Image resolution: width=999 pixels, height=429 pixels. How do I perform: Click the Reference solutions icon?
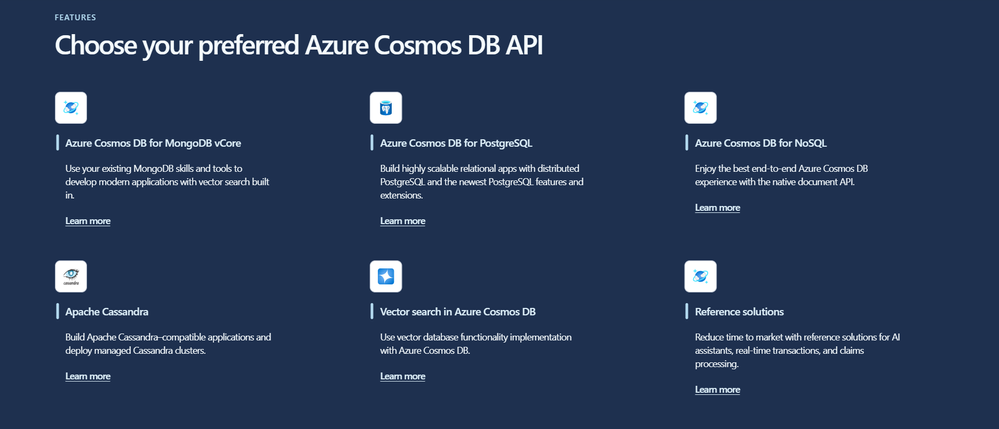pyautogui.click(x=700, y=276)
